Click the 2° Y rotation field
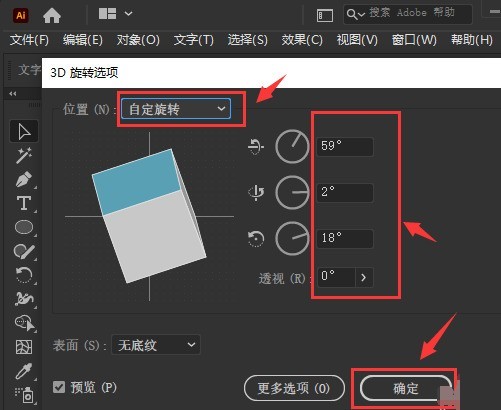Viewport: 501px width, 410px height. tap(345, 192)
